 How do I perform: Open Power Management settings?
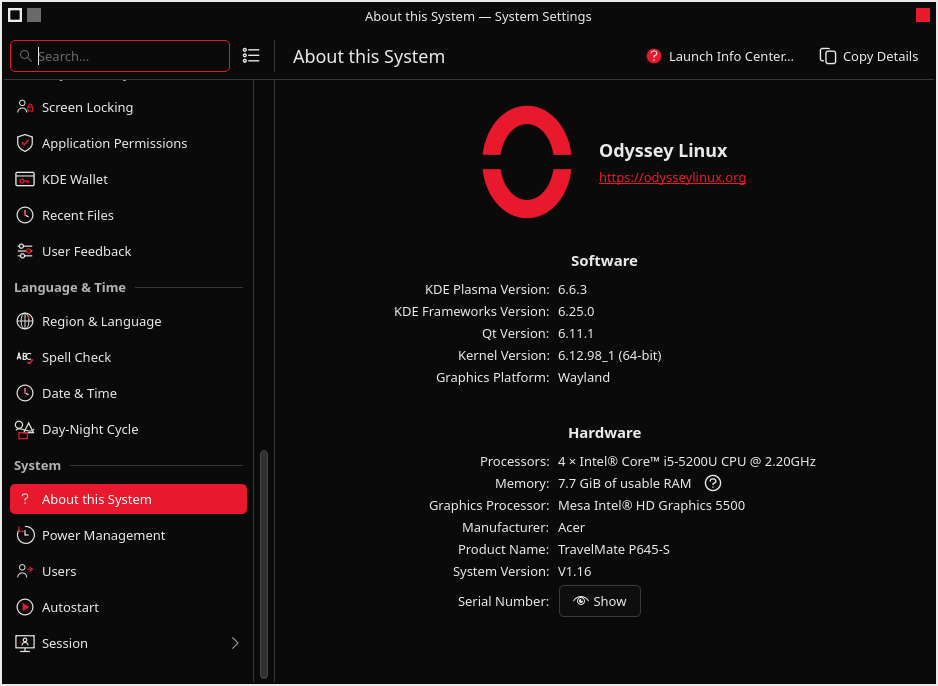point(128,535)
